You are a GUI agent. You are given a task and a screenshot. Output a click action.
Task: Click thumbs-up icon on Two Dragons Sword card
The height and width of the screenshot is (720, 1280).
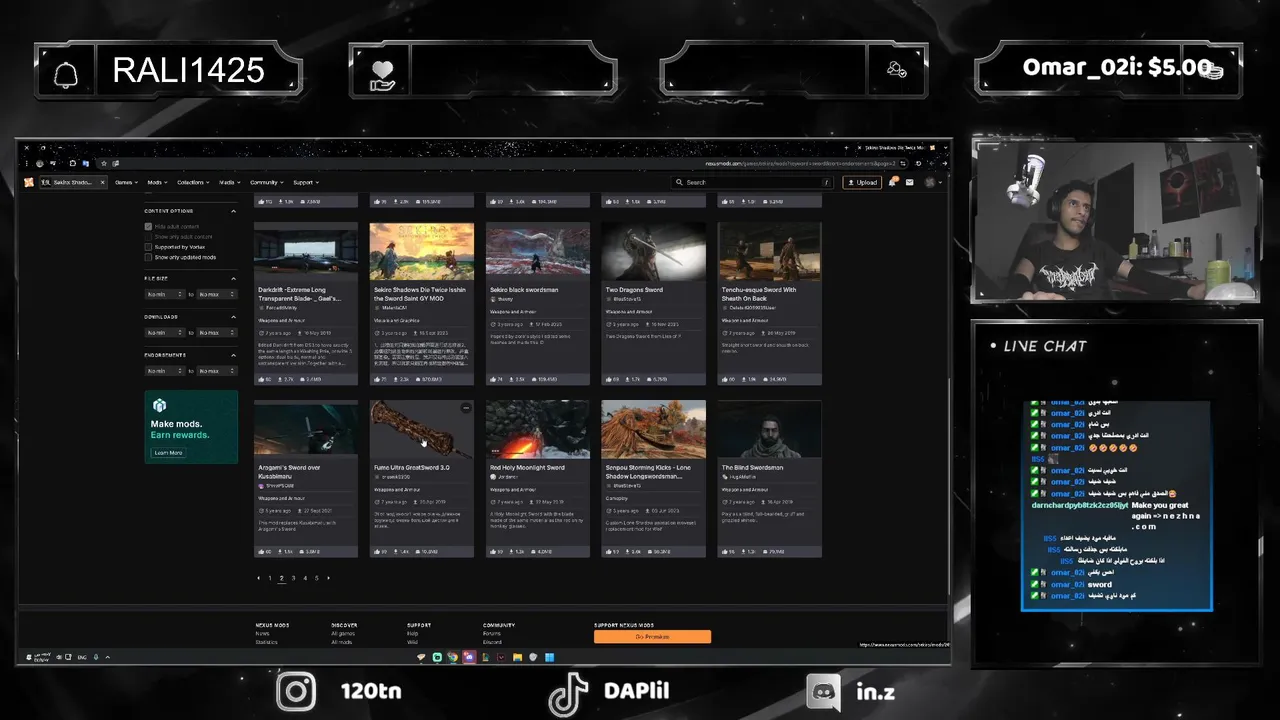tap(610, 379)
